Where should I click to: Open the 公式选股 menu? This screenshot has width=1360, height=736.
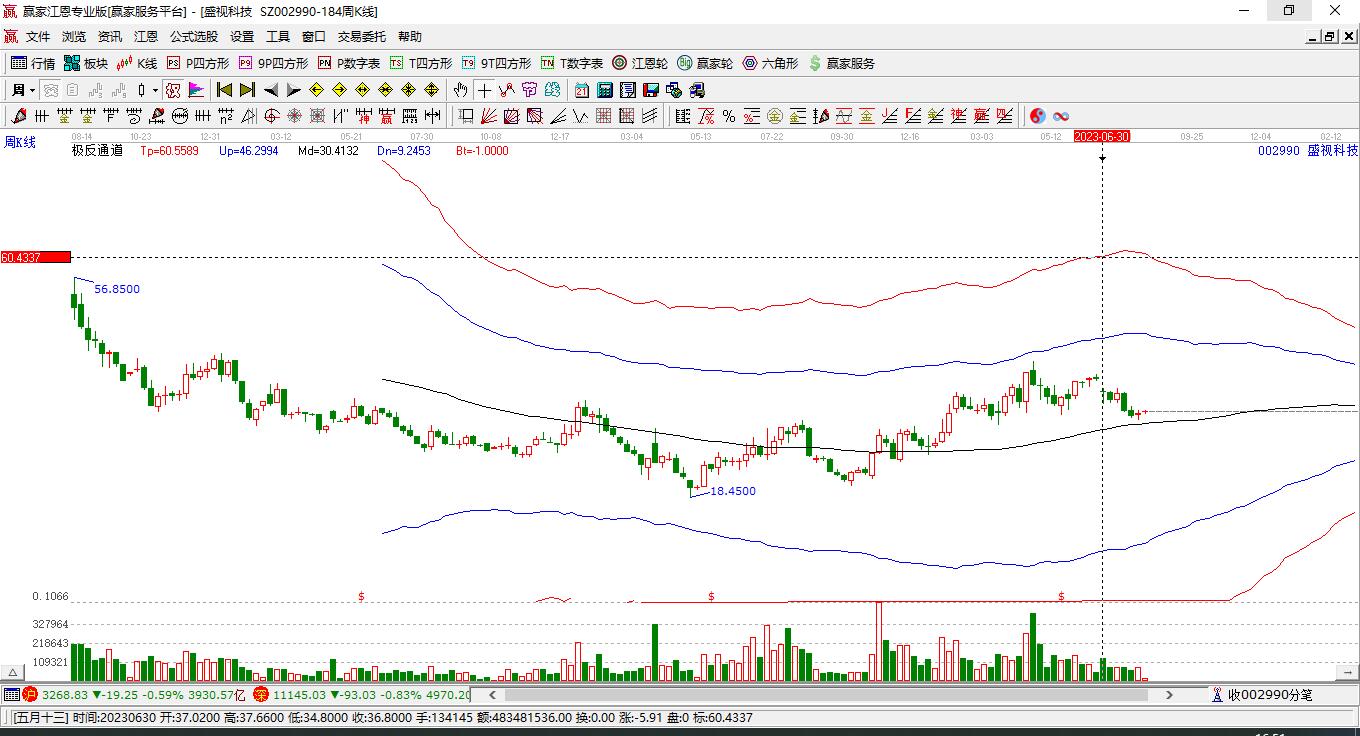click(x=193, y=36)
